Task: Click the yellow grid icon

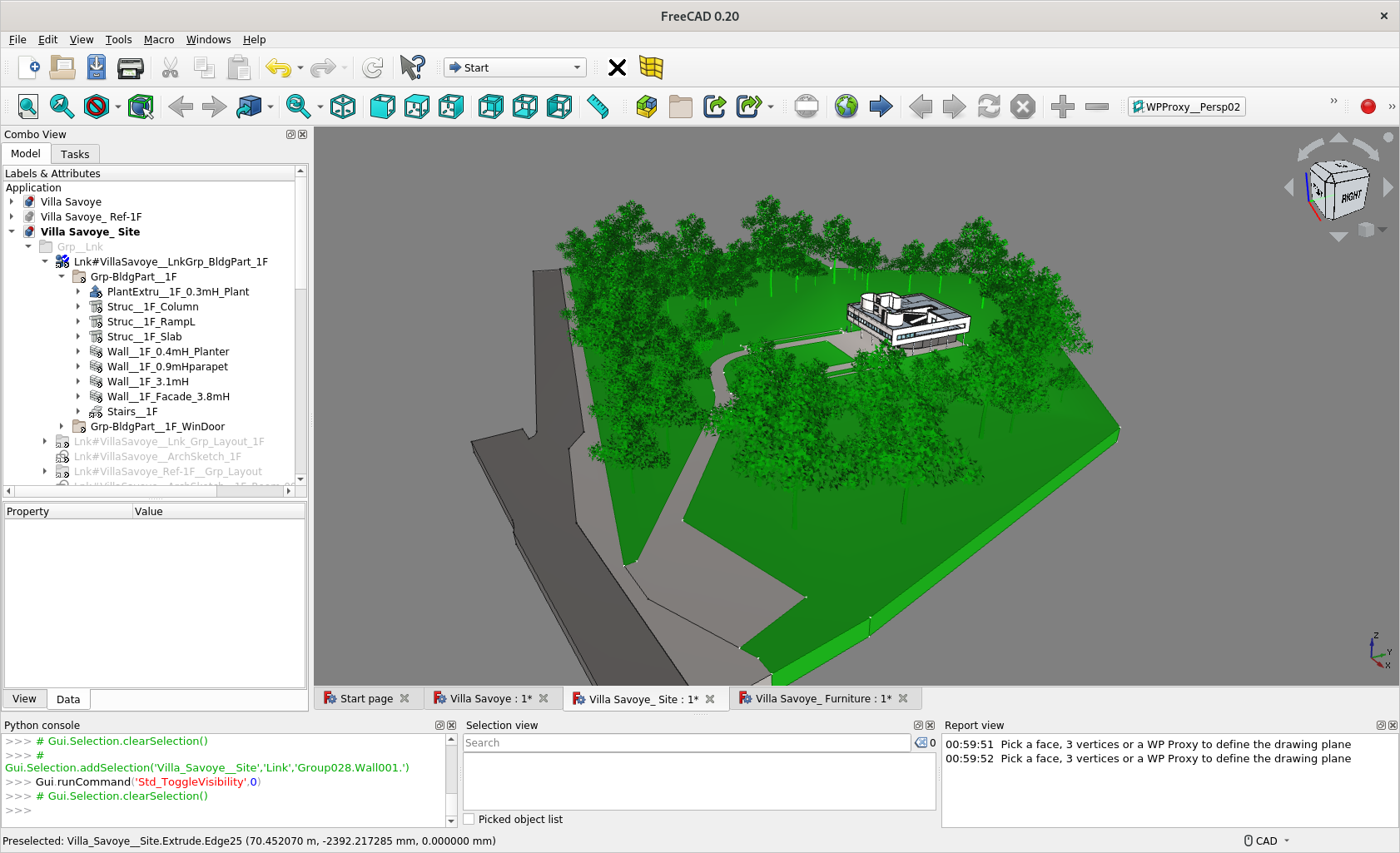Action: pos(651,67)
